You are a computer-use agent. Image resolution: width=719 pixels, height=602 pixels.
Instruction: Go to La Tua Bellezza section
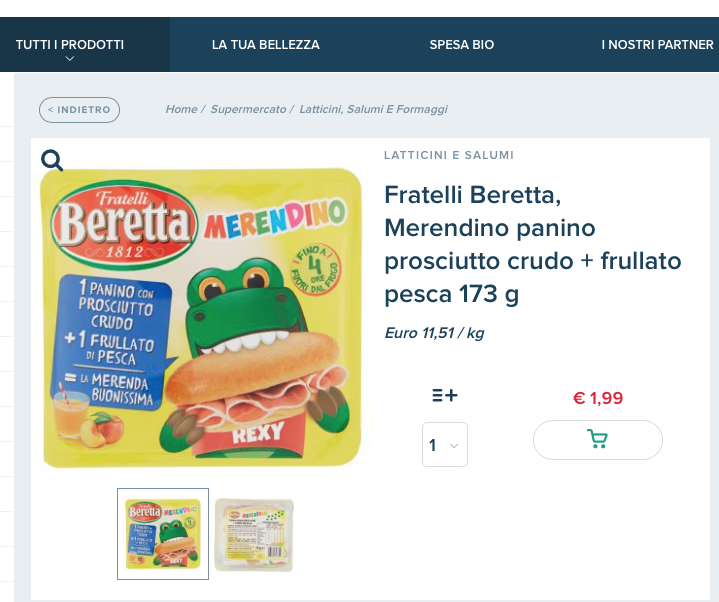266,45
